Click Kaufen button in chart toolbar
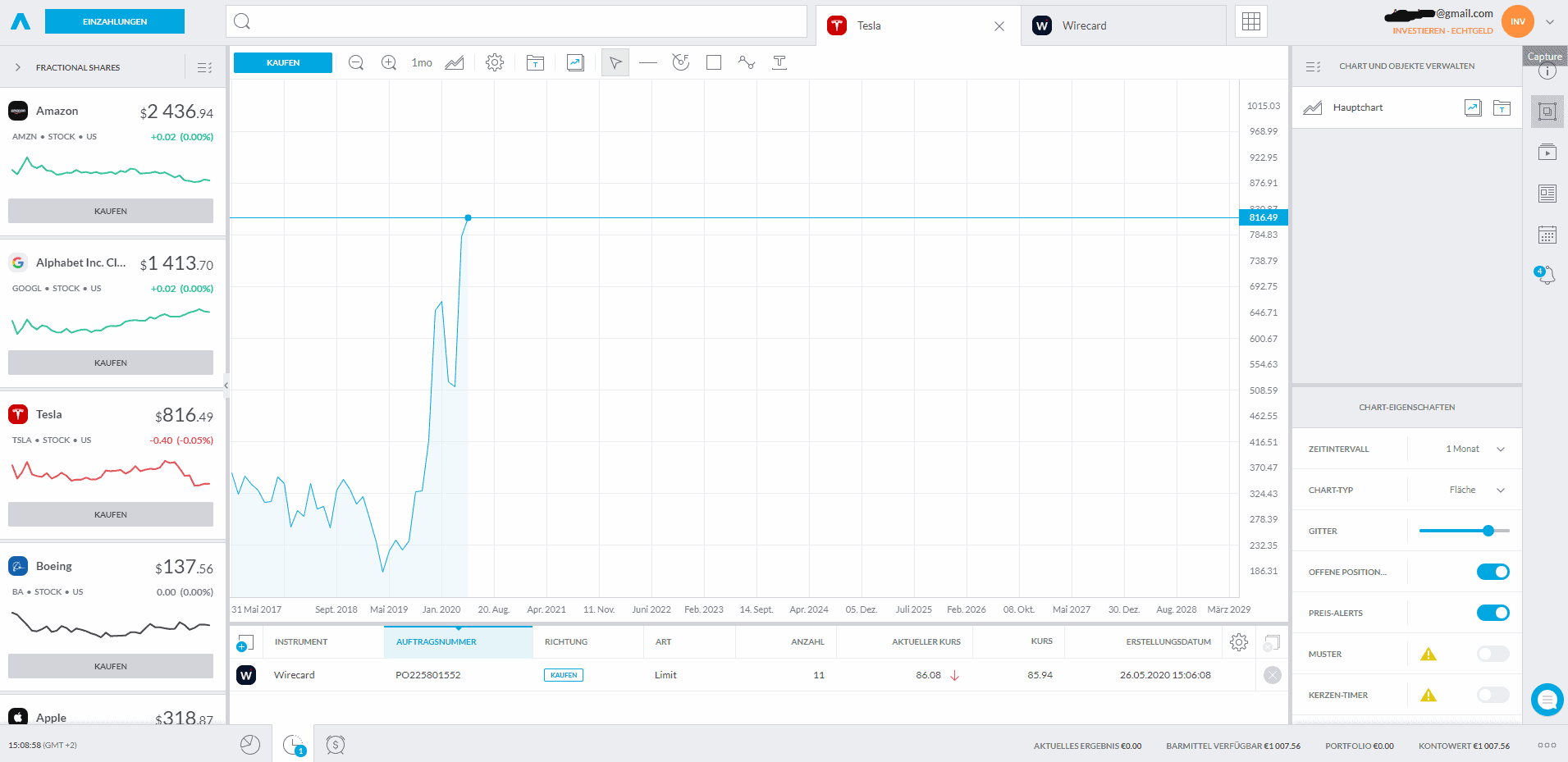Viewport: 1568px width, 762px height. [x=283, y=62]
